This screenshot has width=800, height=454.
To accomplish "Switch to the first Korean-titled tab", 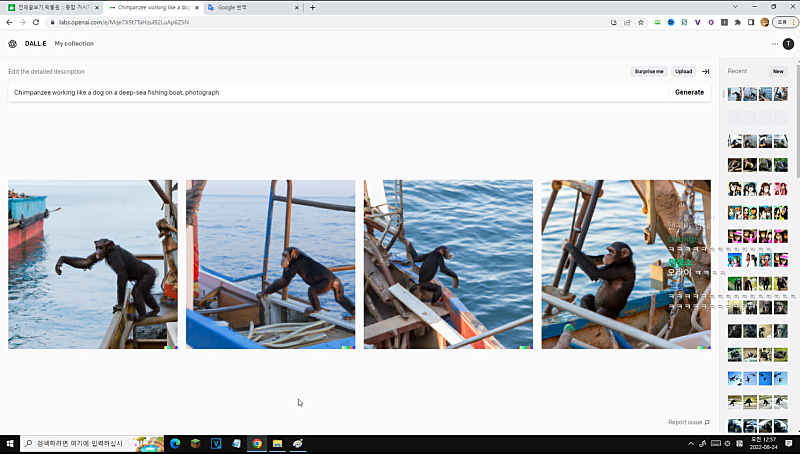I will coord(53,8).
